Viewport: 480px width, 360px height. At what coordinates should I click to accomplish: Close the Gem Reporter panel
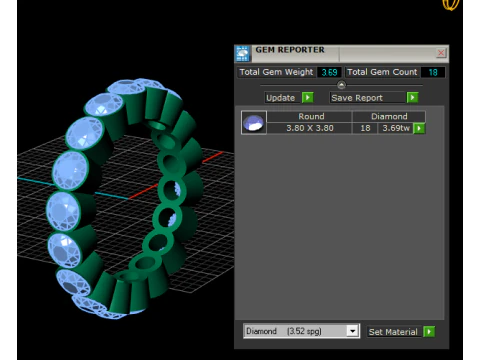(x=441, y=53)
